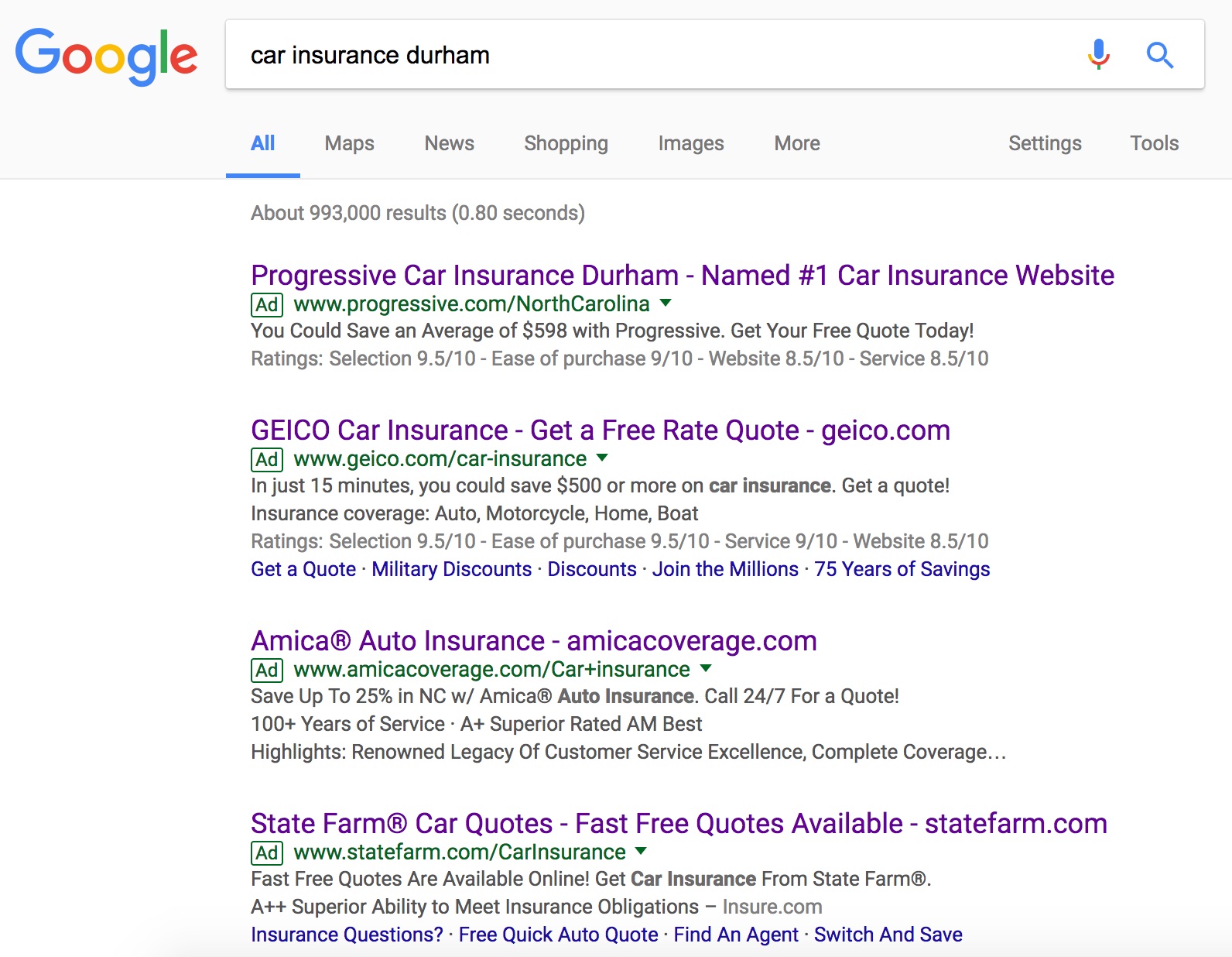Switch to the Images tab
The height and width of the screenshot is (957, 1232).
pyautogui.click(x=691, y=143)
